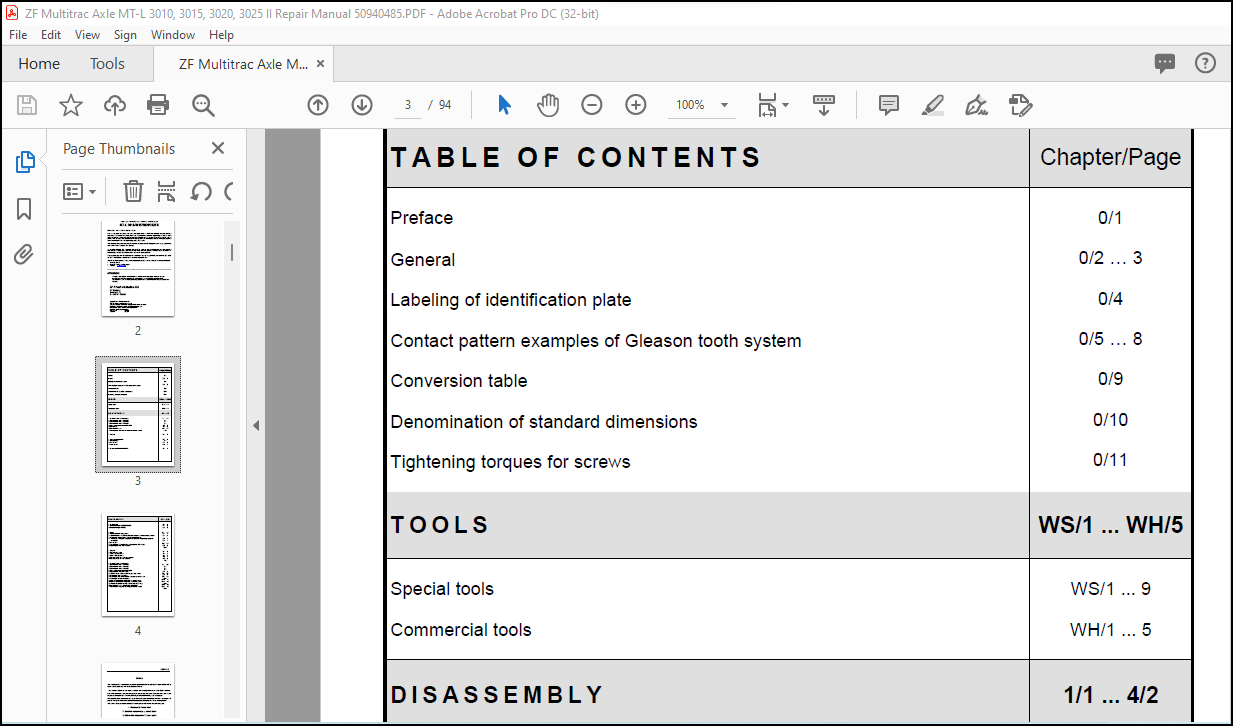Close the ZF Multitrac Axle tab

coord(320,63)
